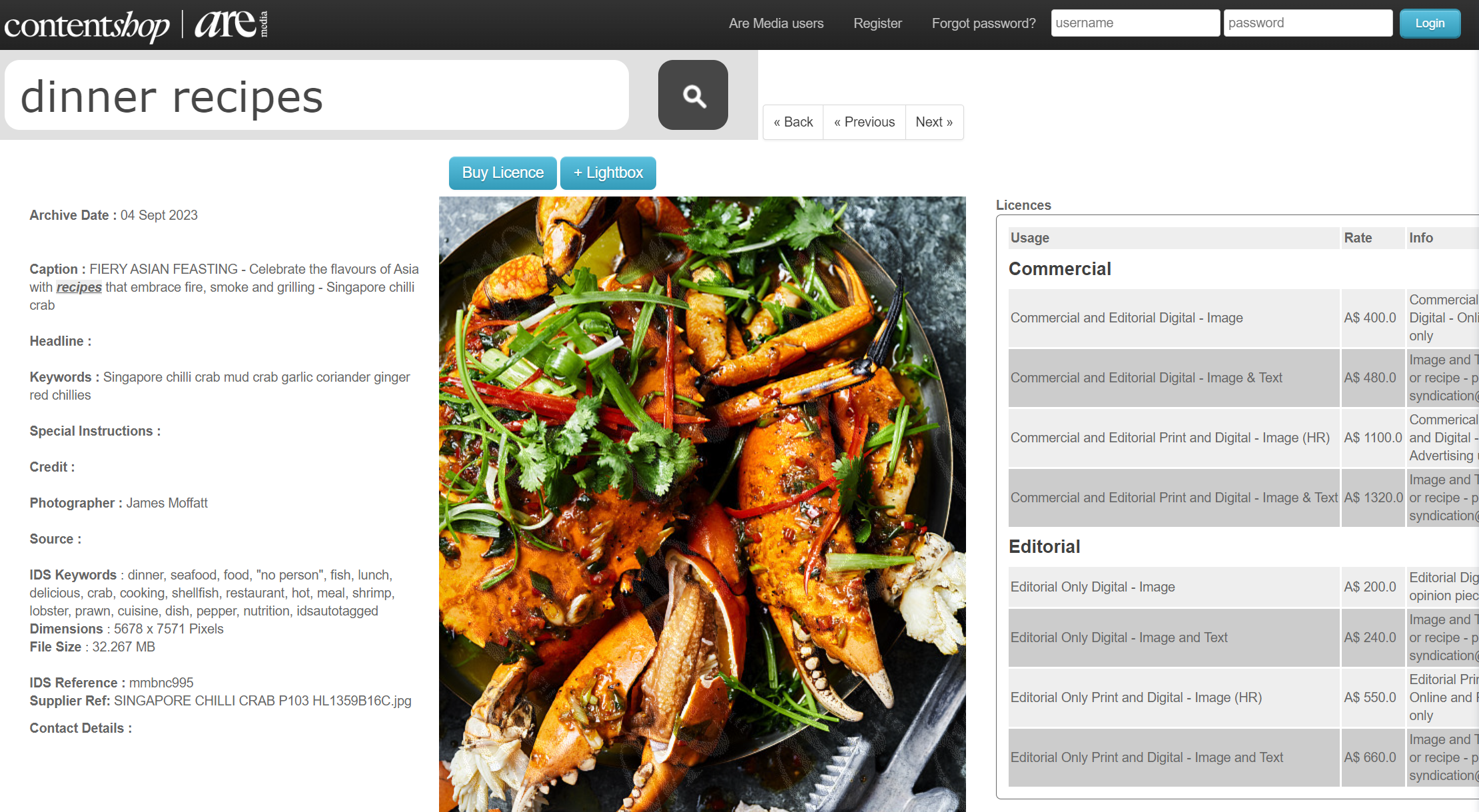Select Editorial Only Print and Digital - Image (HR)
Viewport: 1479px width, 812px height.
(x=1135, y=697)
